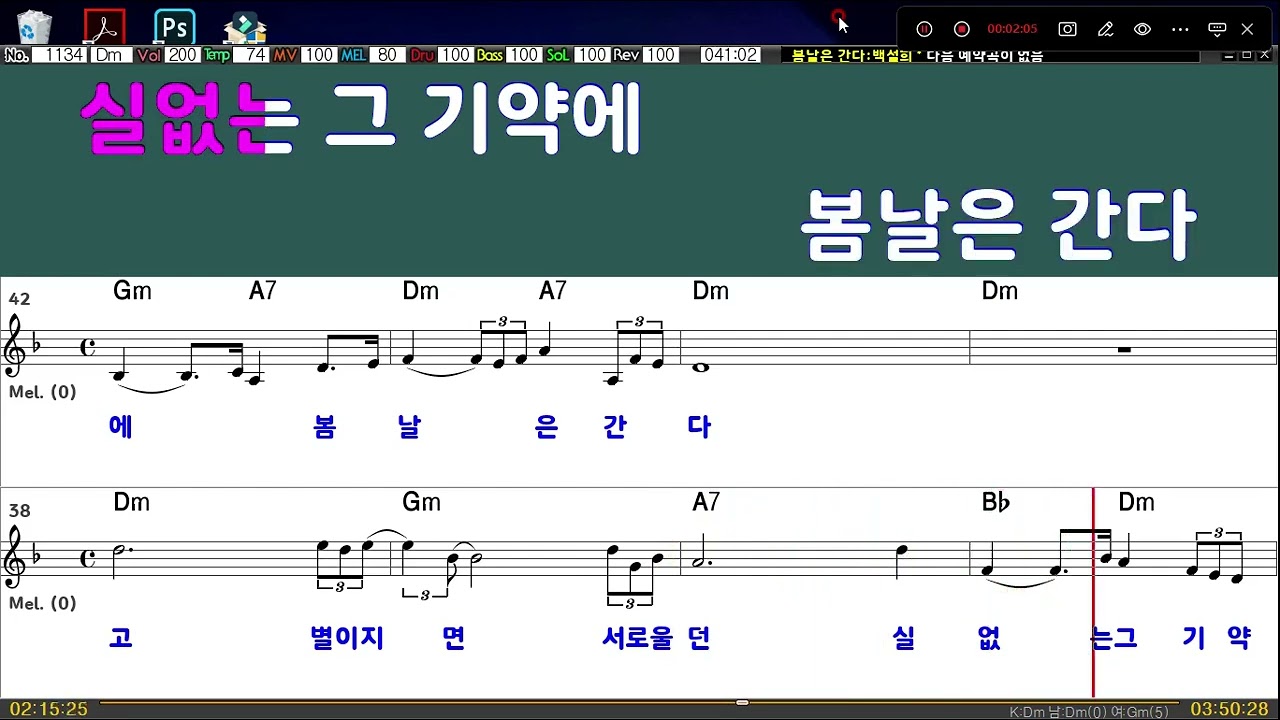Click the MV value 100
Screen dimensions: 1280x720
click(319, 55)
